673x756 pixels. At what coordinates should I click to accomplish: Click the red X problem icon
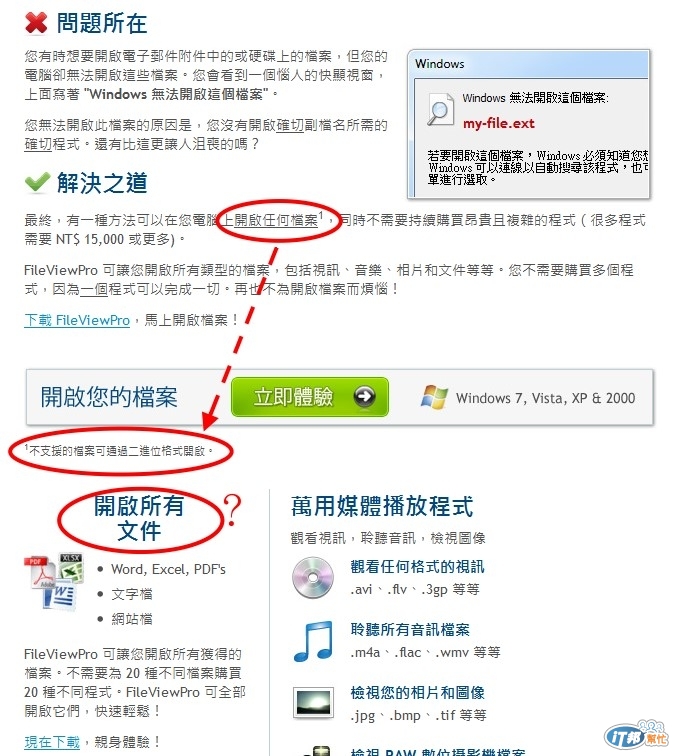[36, 23]
